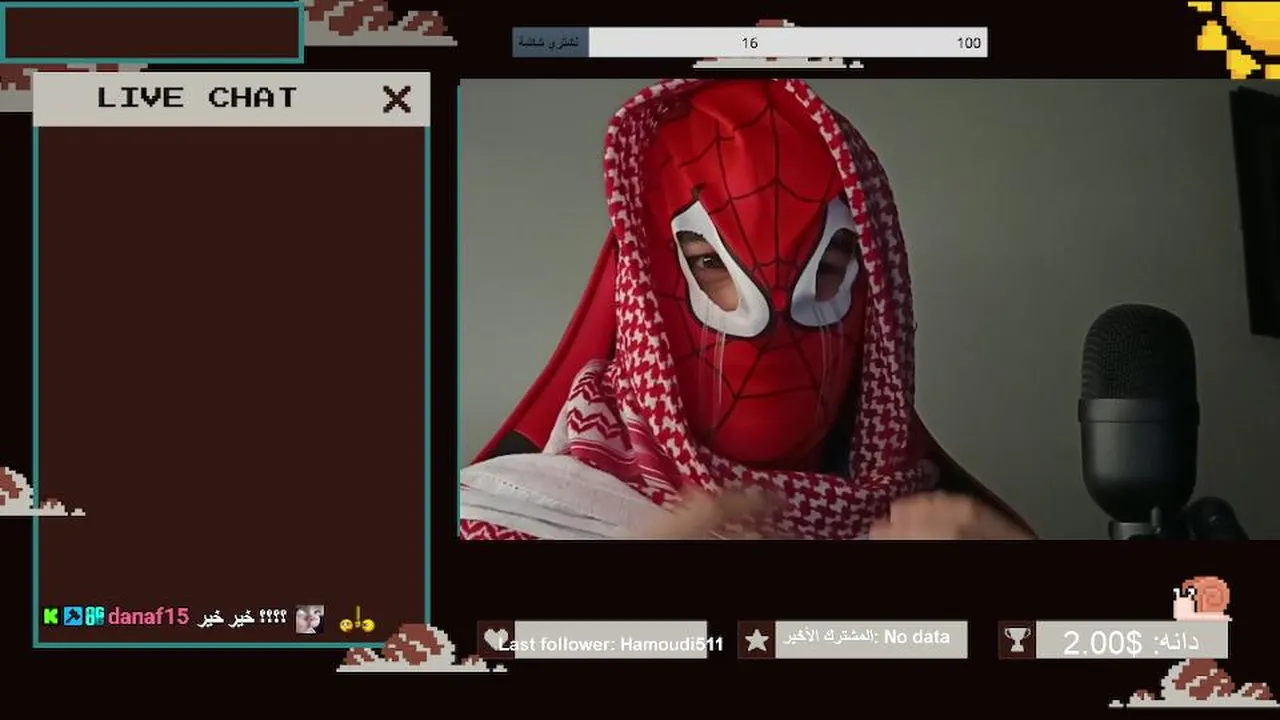The width and height of the screenshot is (1280, 720).
Task: Click the 100 goal value on the bar
Action: click(968, 43)
